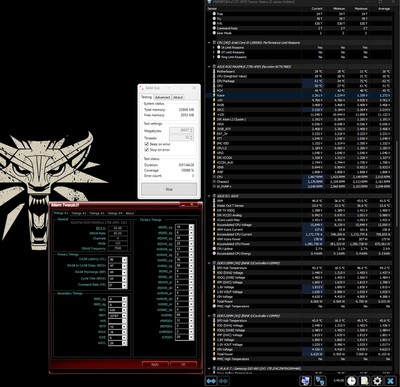The height and width of the screenshot is (387, 400).
Task: Open the CAS# Latency (CL) dropdown
Action: tap(124, 260)
